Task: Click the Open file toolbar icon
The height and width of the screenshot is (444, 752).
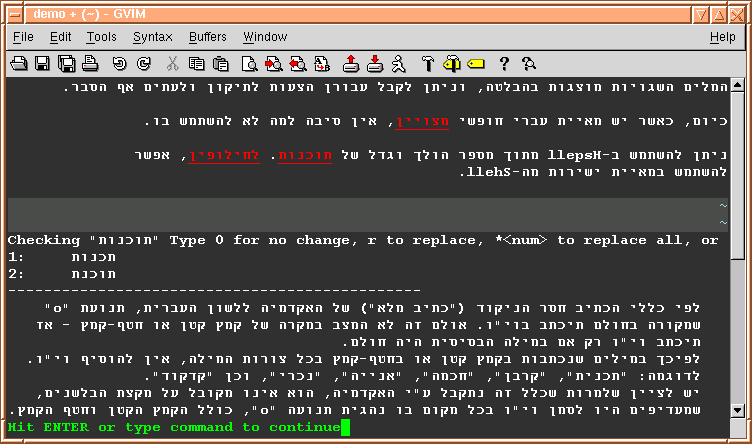Action: click(19, 63)
